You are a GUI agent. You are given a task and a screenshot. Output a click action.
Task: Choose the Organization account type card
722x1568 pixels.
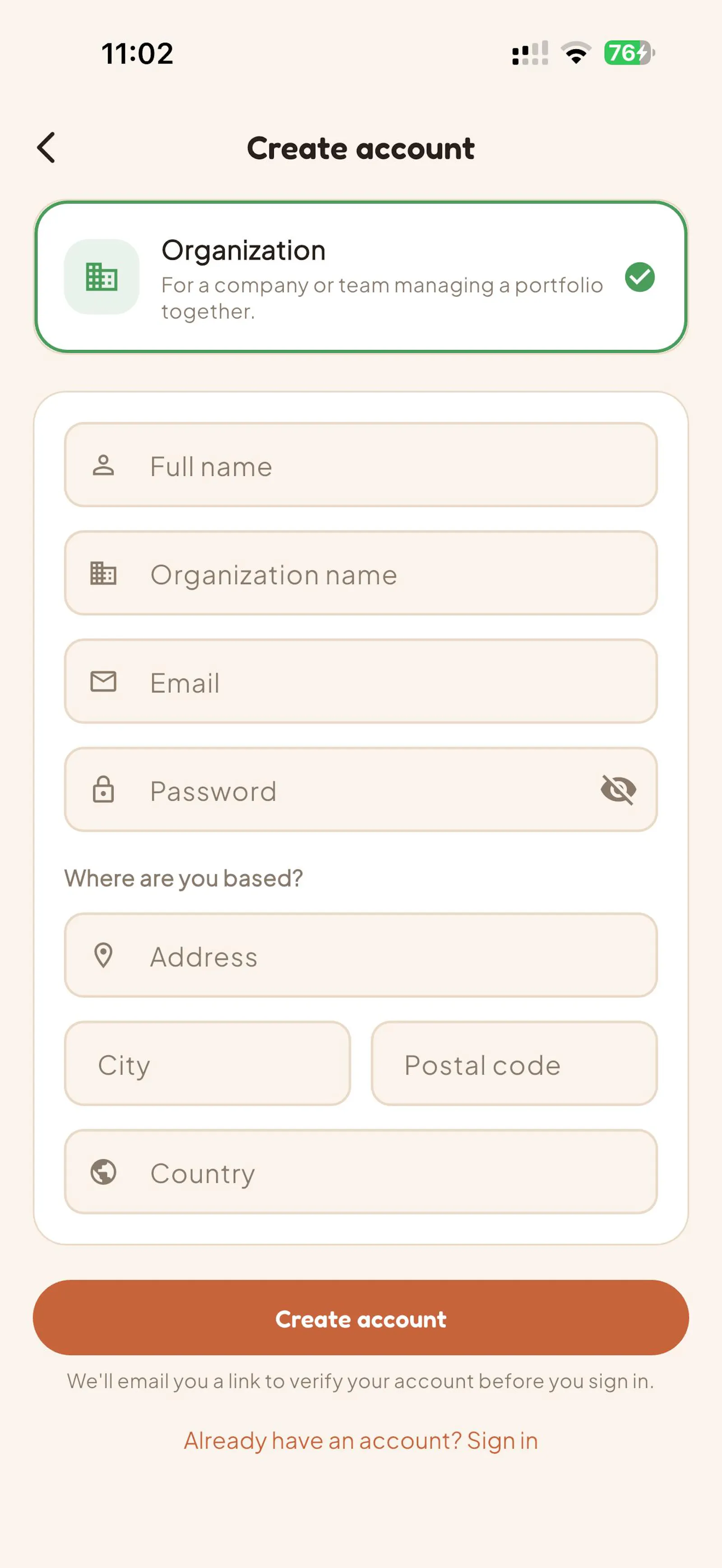[x=361, y=277]
